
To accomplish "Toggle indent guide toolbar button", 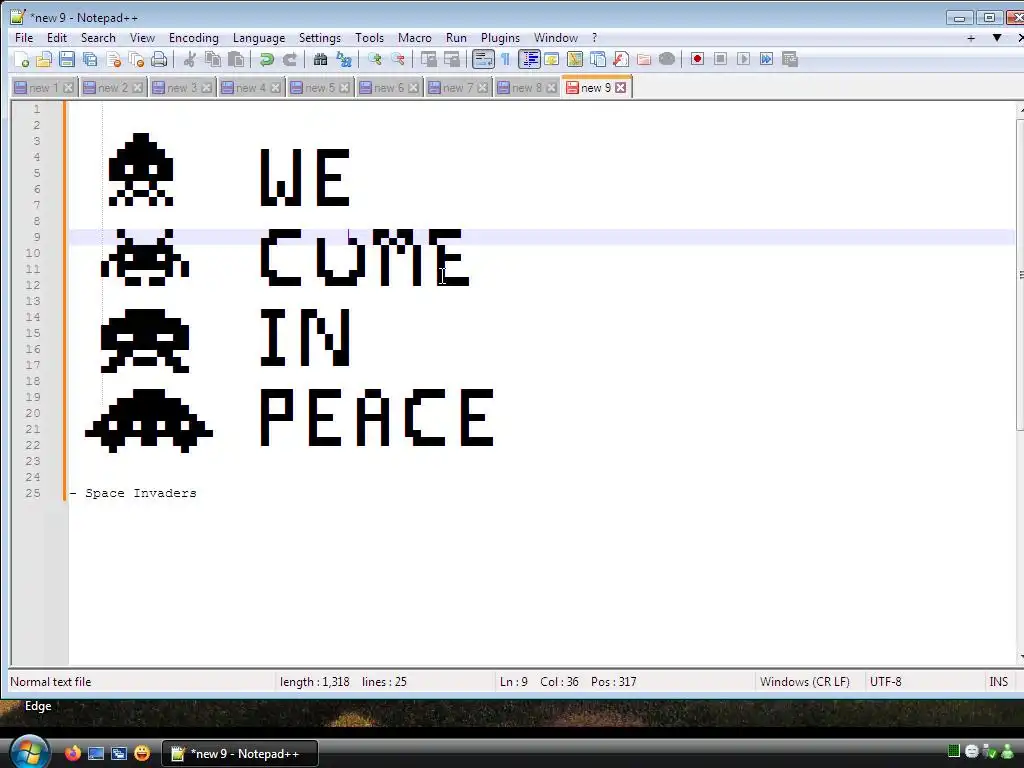I will click(529, 59).
